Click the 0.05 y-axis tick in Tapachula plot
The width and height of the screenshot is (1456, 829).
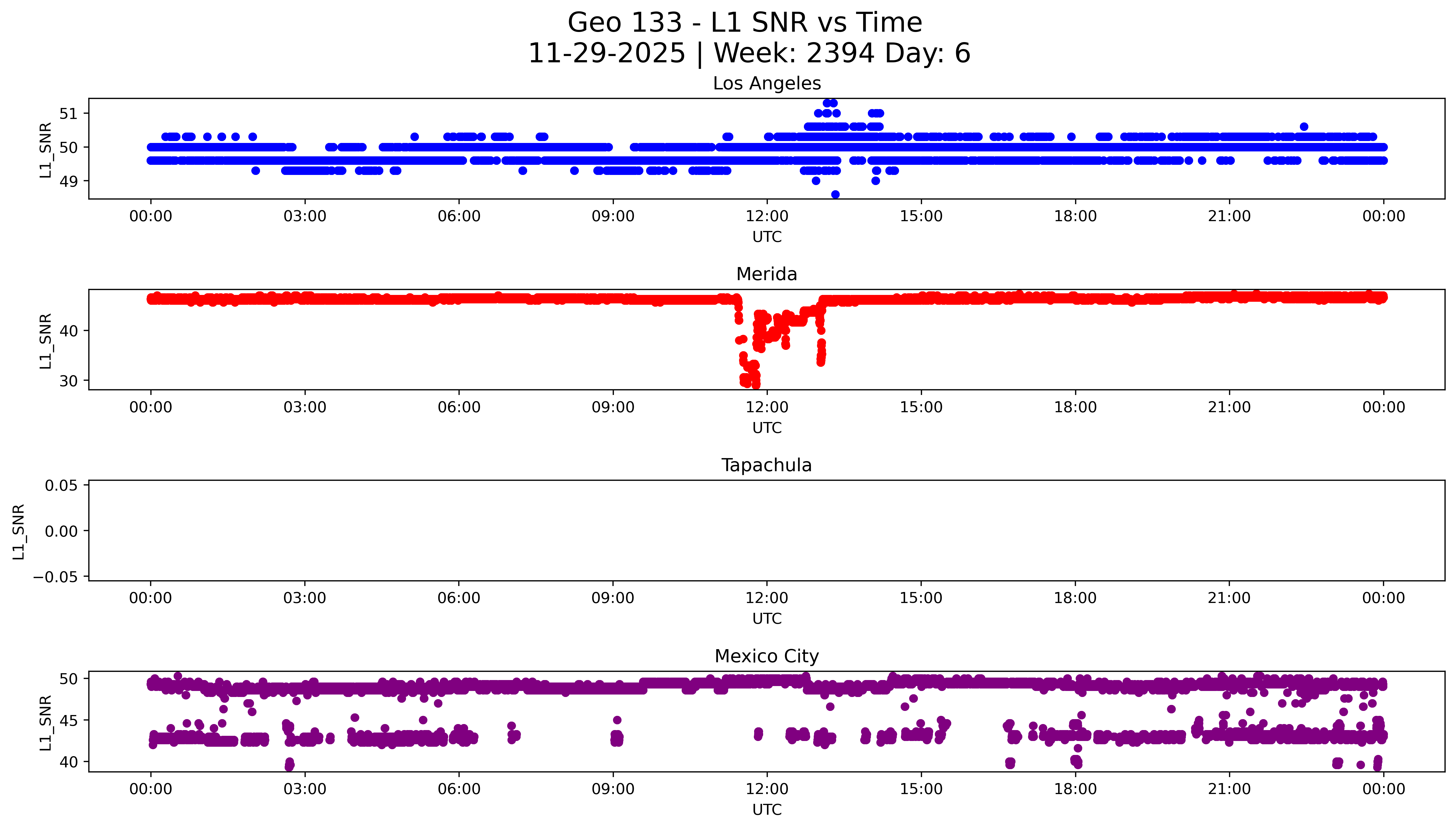pyautogui.click(x=61, y=486)
